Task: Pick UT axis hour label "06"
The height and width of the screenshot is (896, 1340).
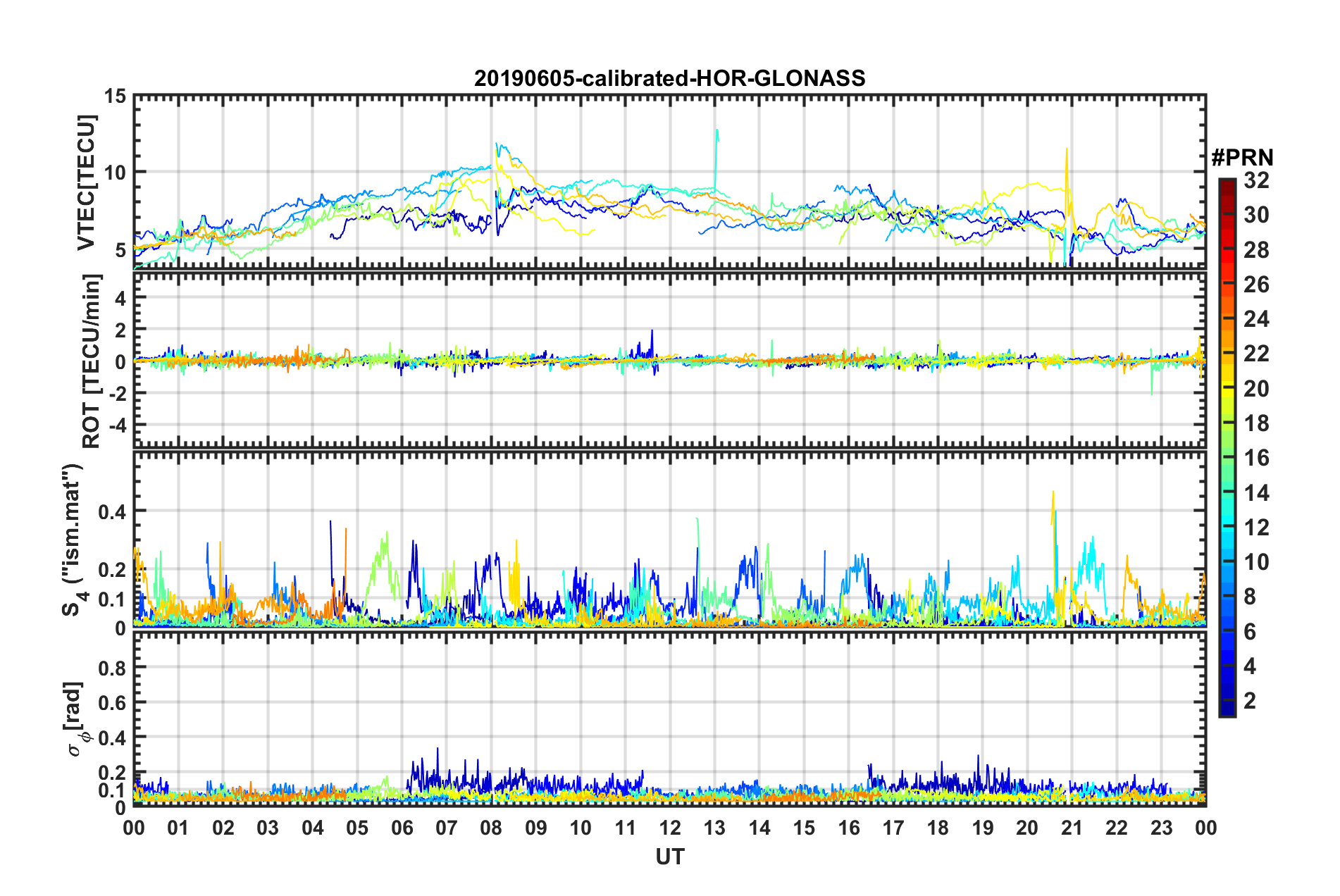Action: pyautogui.click(x=402, y=828)
